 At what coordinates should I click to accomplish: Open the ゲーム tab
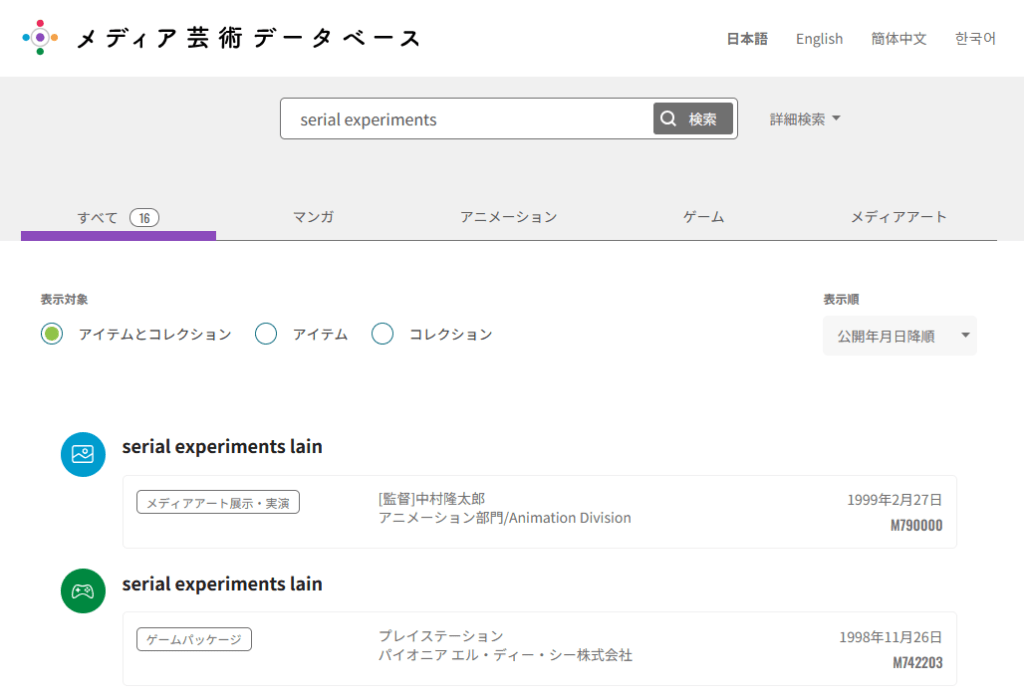pos(703,217)
